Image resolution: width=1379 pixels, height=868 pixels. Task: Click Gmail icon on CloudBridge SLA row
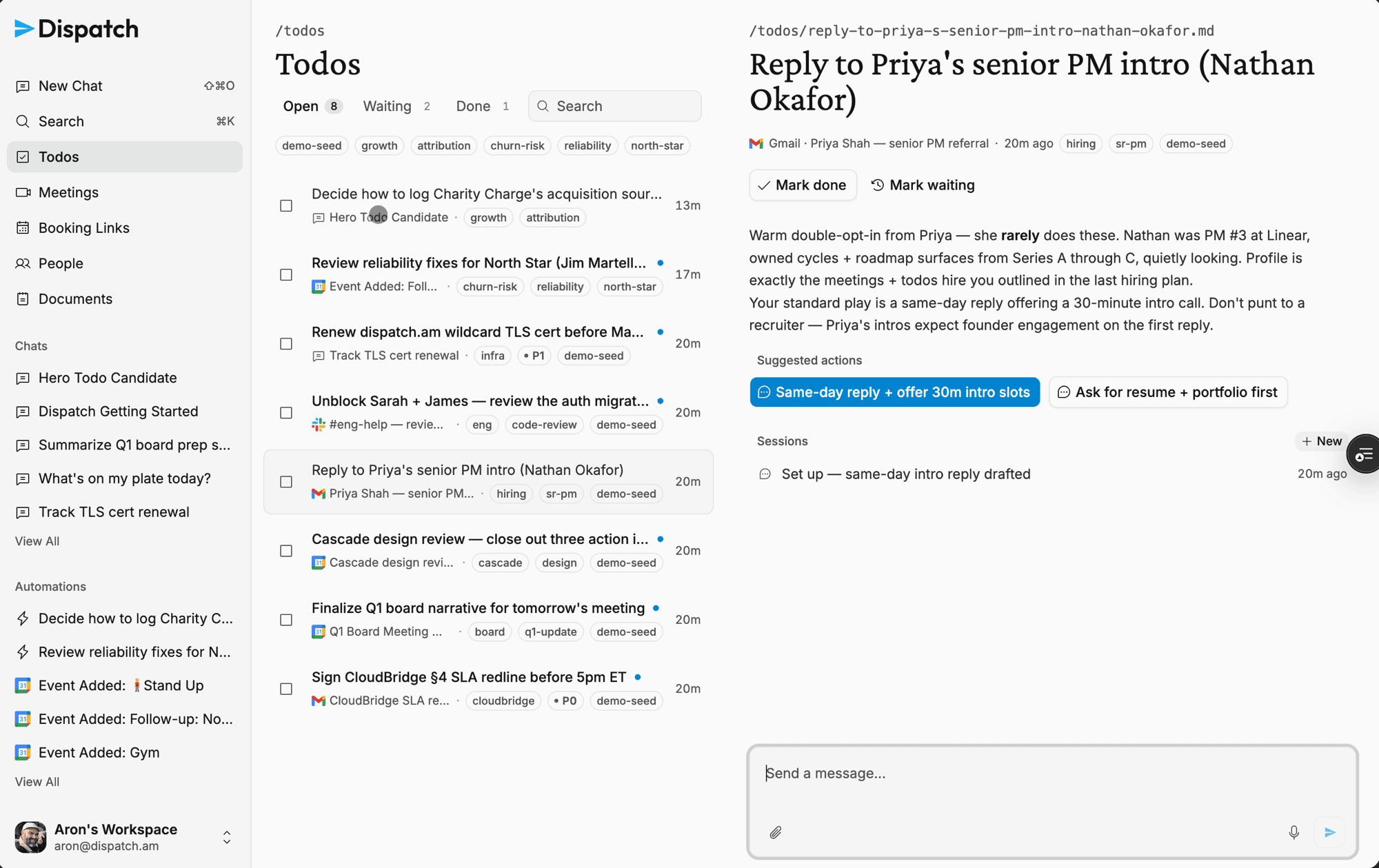coord(318,700)
